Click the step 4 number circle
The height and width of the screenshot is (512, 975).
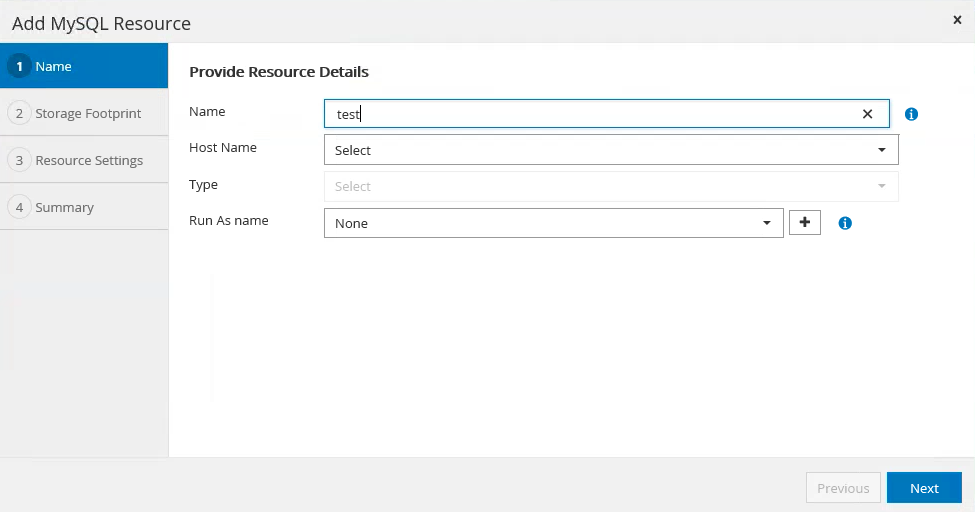(19, 207)
